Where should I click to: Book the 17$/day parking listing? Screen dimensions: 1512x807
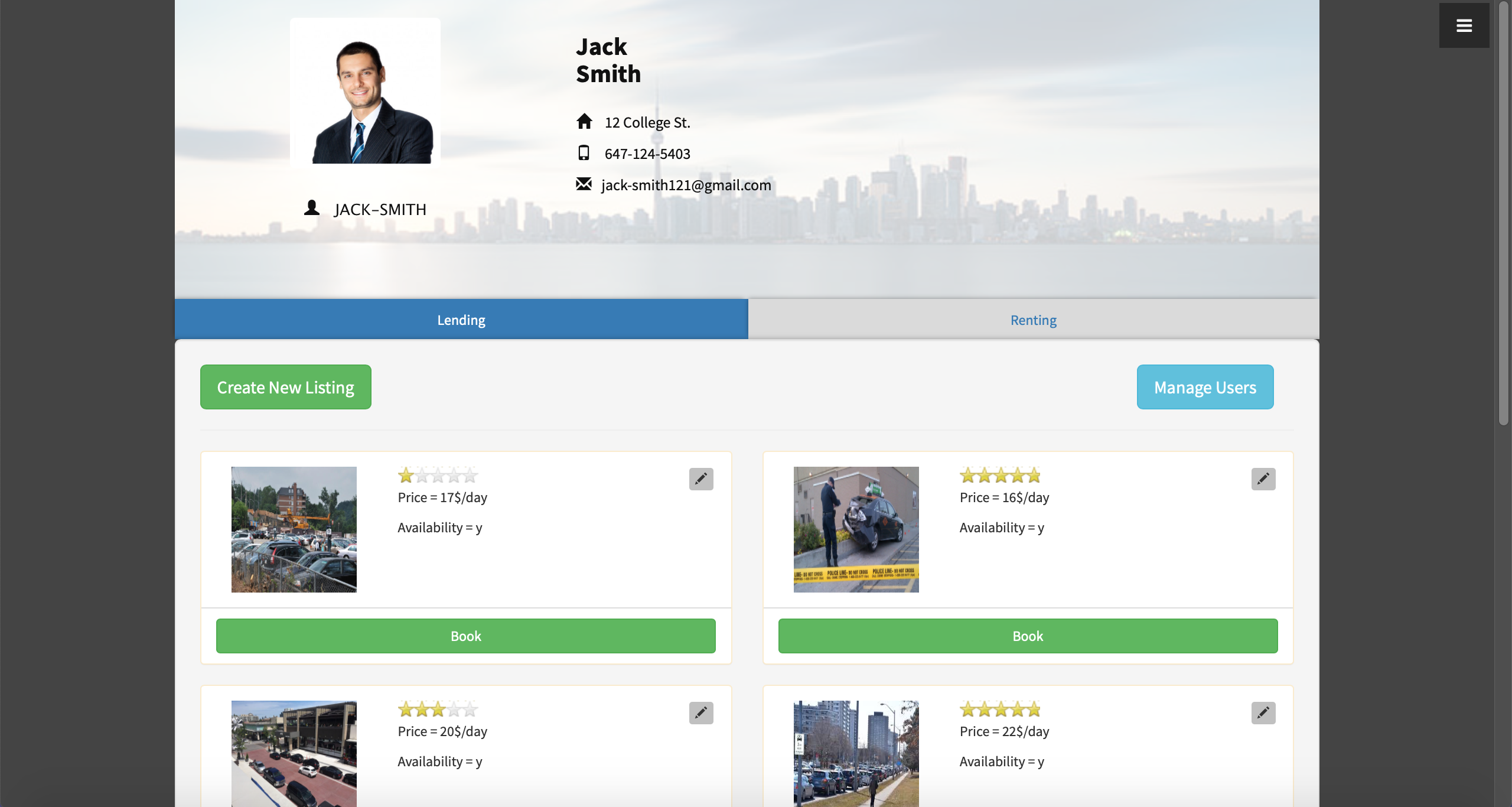[465, 636]
